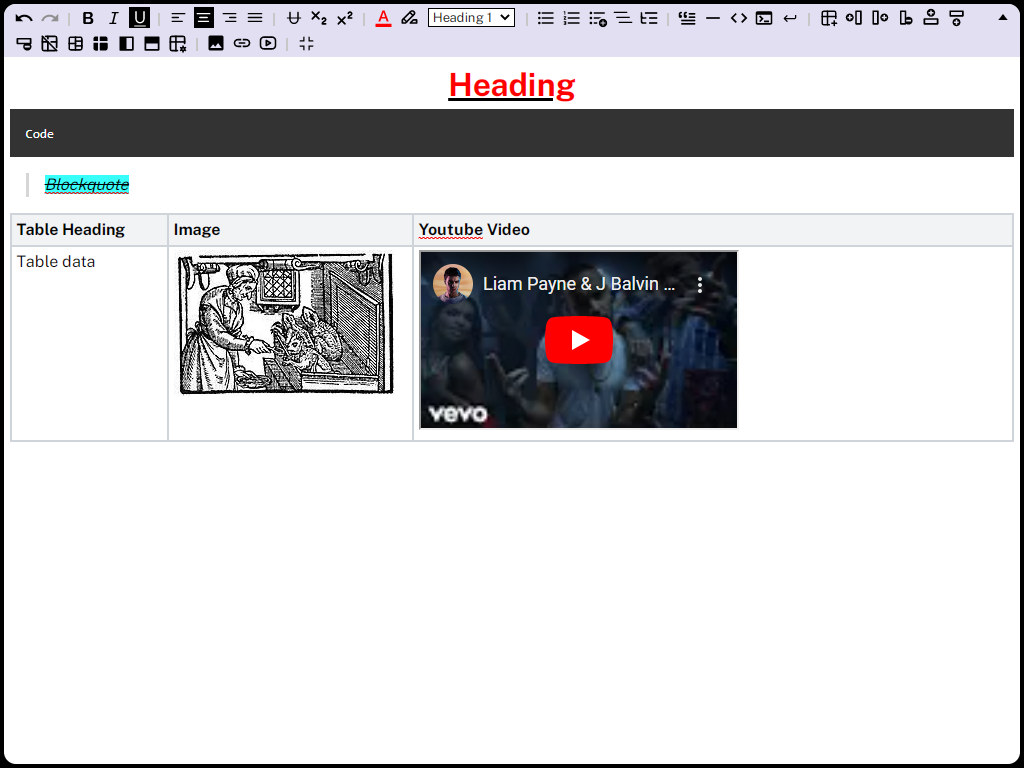Apply subscript formatting
This screenshot has height=768, width=1024.
point(319,18)
